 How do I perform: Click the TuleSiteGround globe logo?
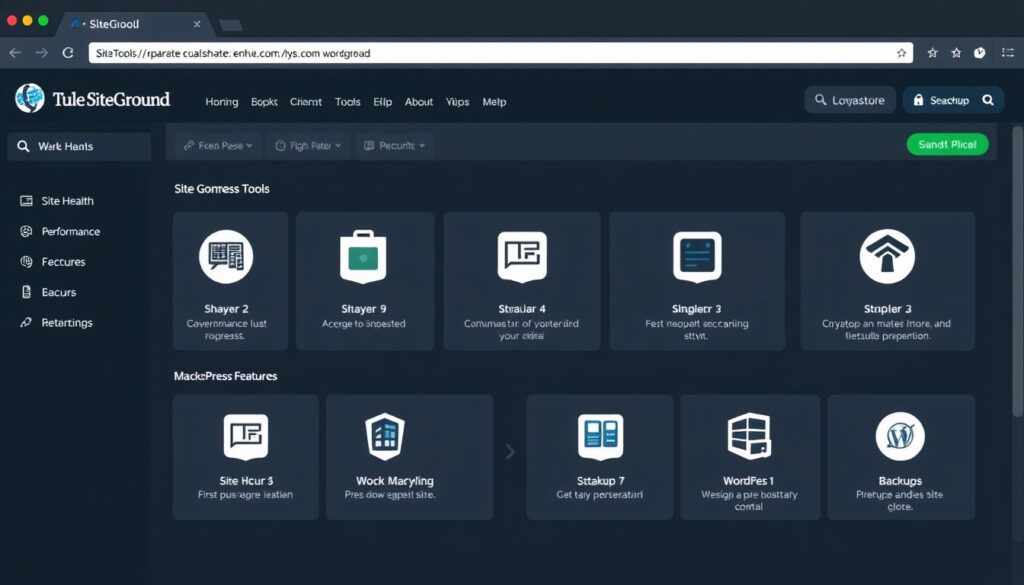pyautogui.click(x=30, y=99)
